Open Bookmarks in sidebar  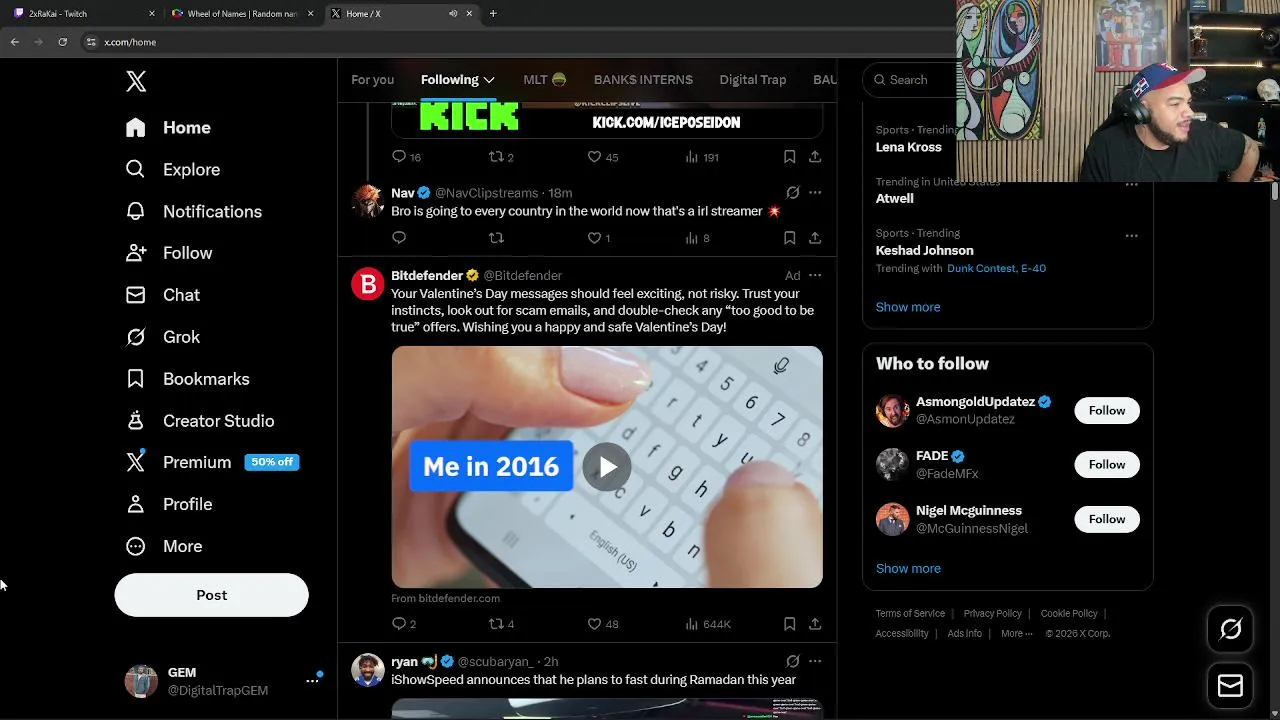[x=187, y=380]
